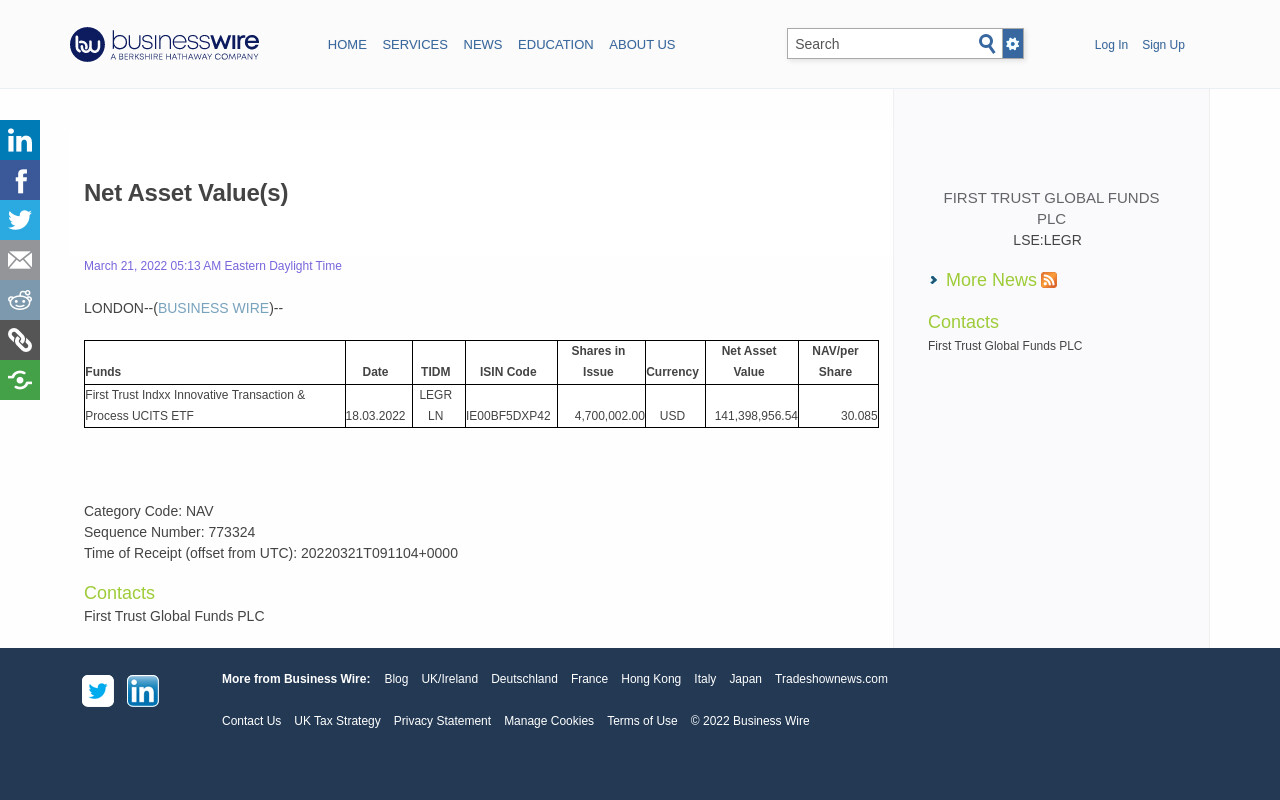Open the Deutschland footer link
Image resolution: width=1280 pixels, height=800 pixels.
pos(524,679)
